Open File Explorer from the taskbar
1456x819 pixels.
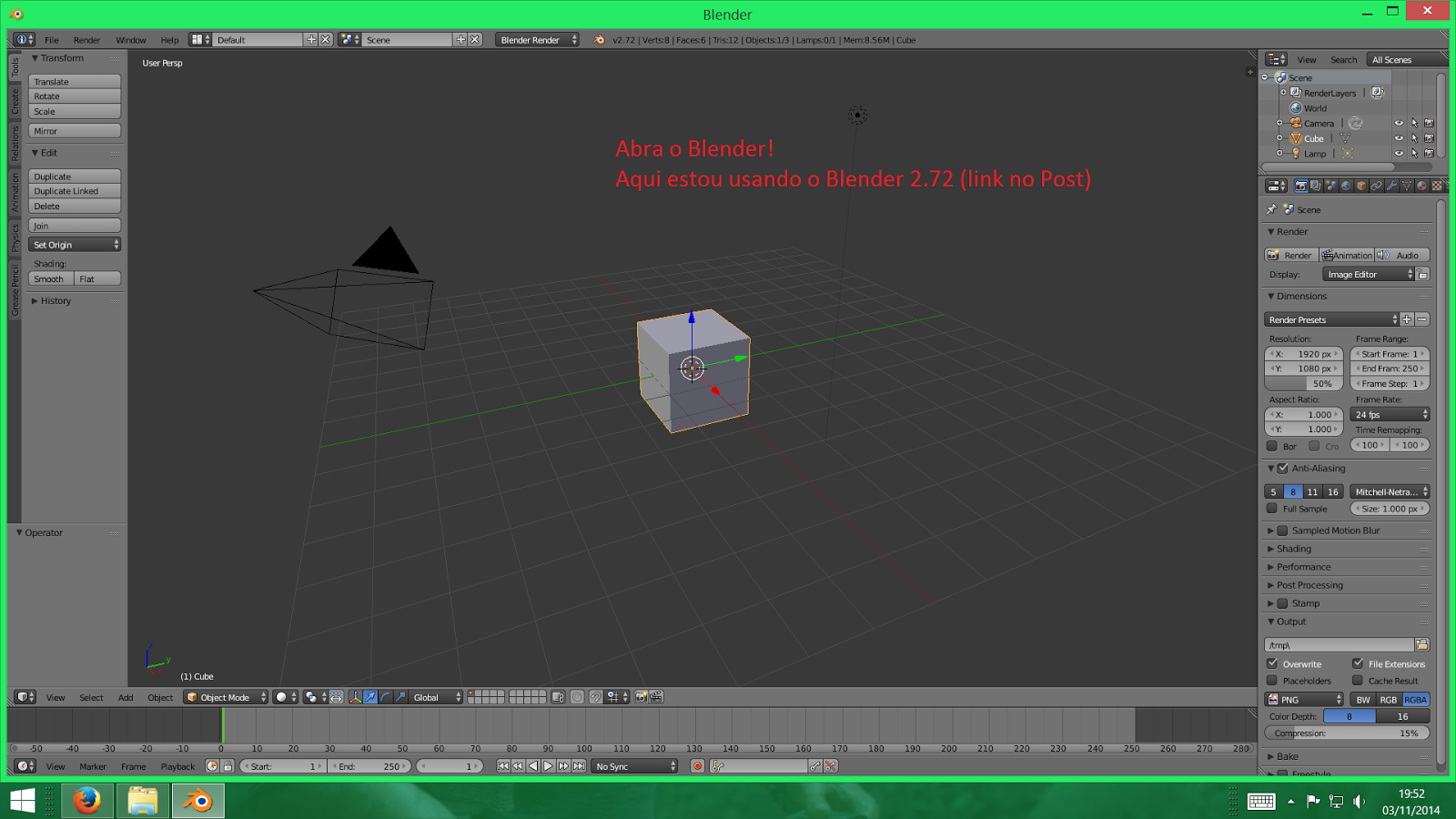pos(143,801)
